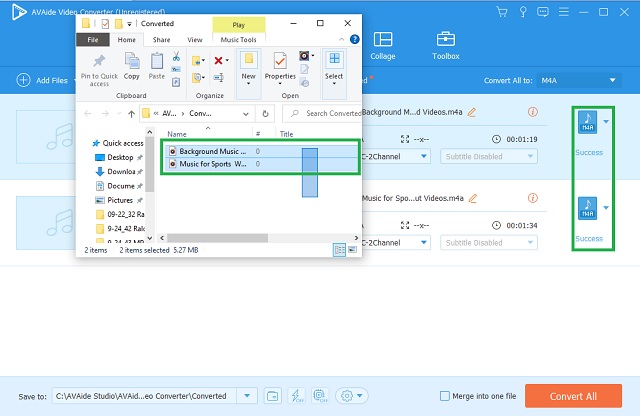This screenshot has width=640, height=416.
Task: Open second file's Subtitle Disabled dropdown
Action: pos(489,242)
